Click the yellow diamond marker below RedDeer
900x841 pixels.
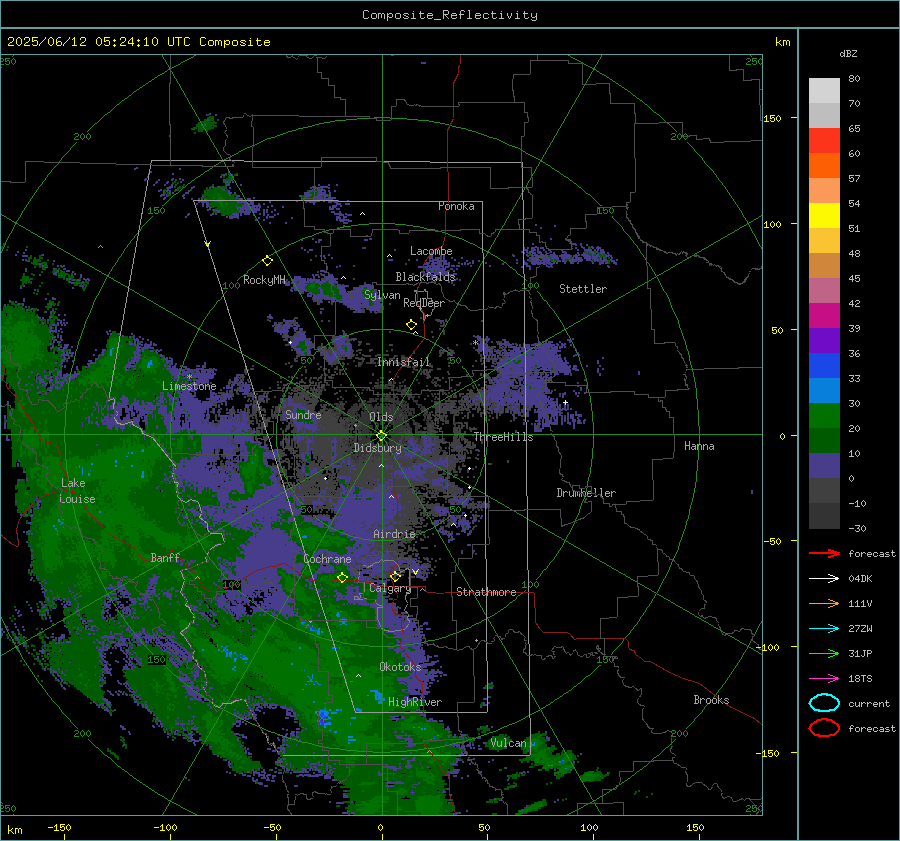pyautogui.click(x=411, y=324)
